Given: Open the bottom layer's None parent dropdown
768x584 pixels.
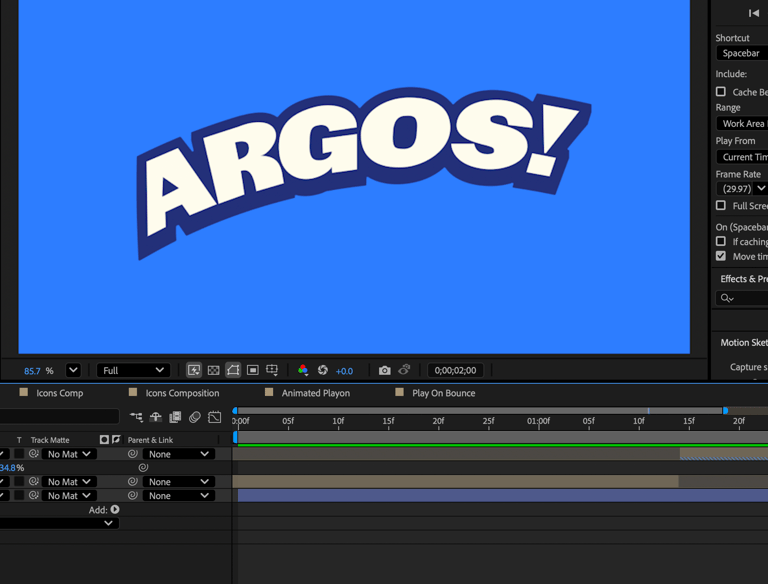Looking at the screenshot, I should pos(179,496).
